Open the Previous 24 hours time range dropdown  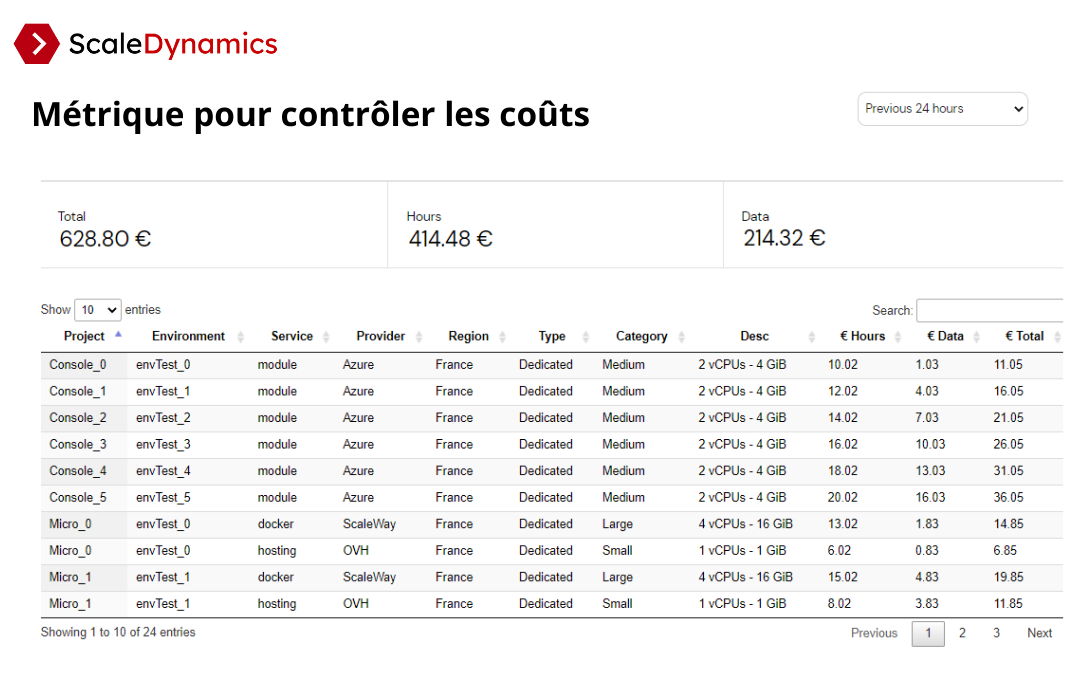943,109
